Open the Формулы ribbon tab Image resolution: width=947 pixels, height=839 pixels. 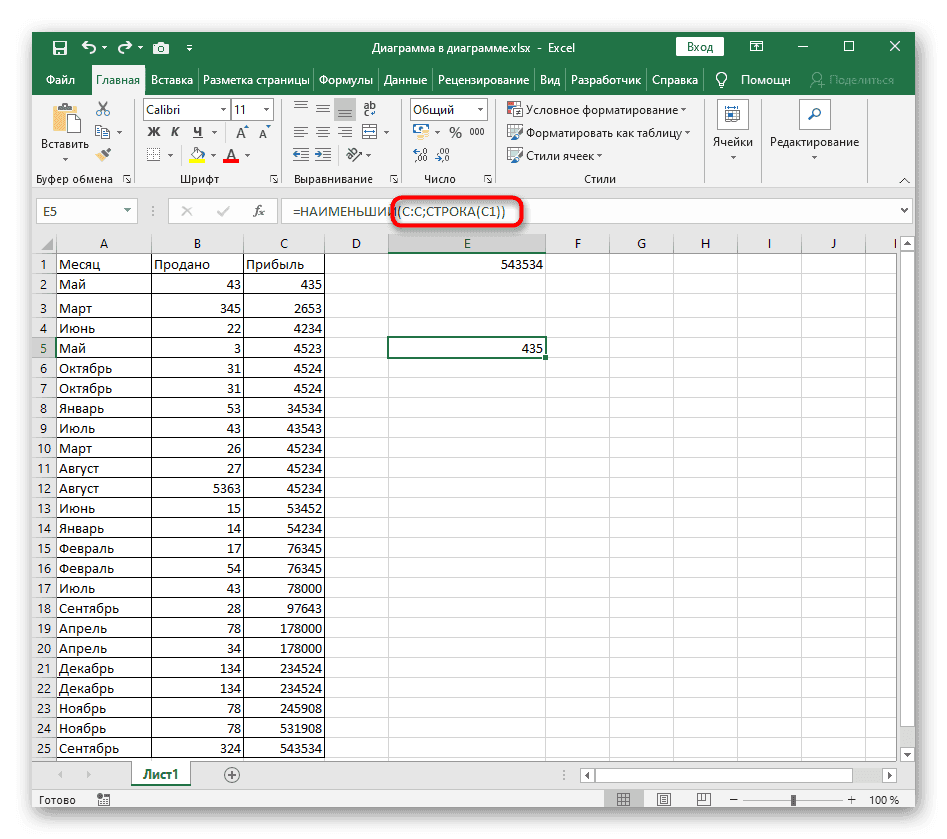click(x=346, y=80)
